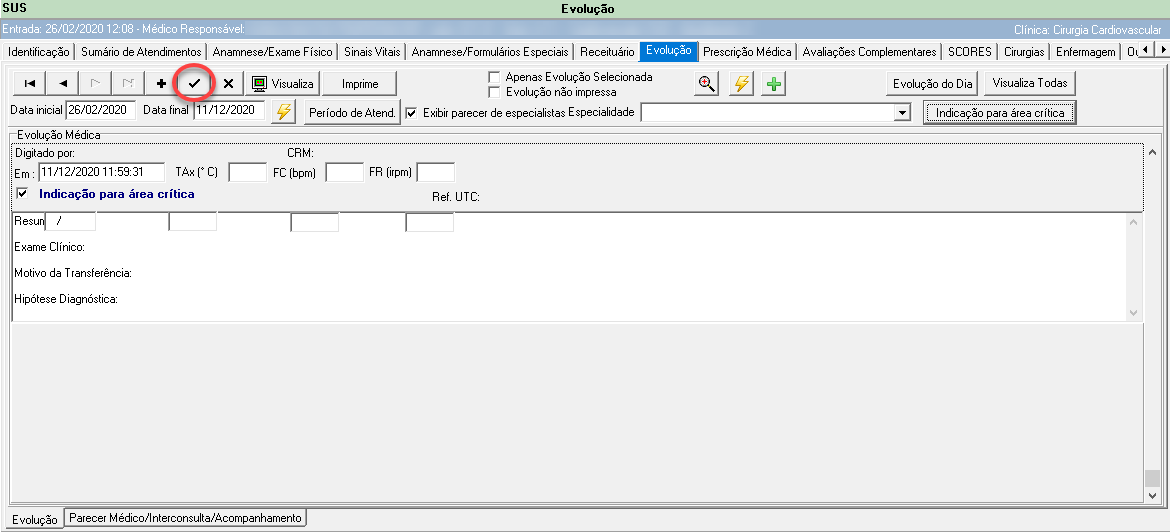This screenshot has height=532, width=1170.
Task: Click Visualiza Todas button
Action: (1030, 84)
